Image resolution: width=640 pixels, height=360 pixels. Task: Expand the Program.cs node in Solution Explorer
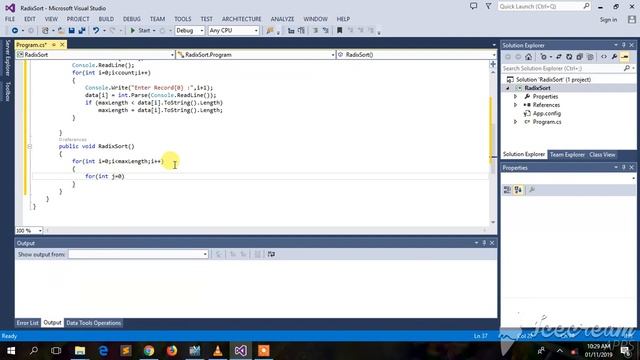[515, 122]
